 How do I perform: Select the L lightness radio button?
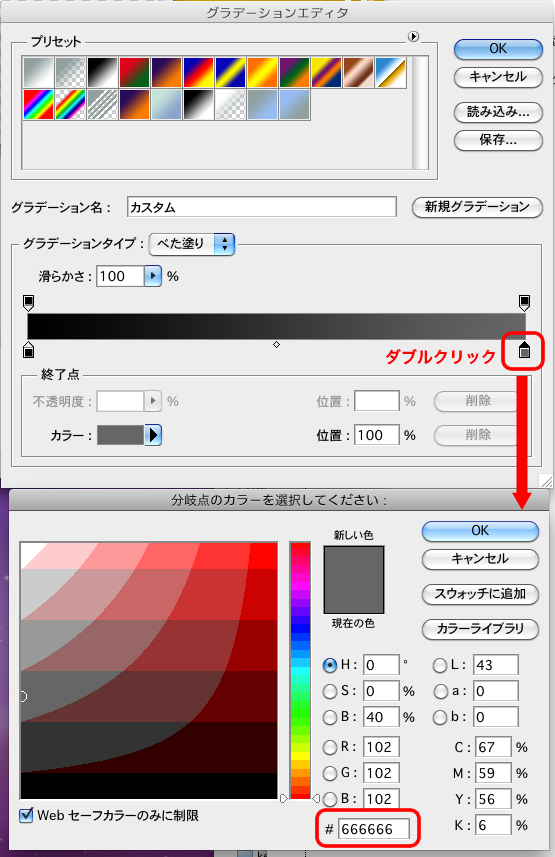[x=440, y=665]
